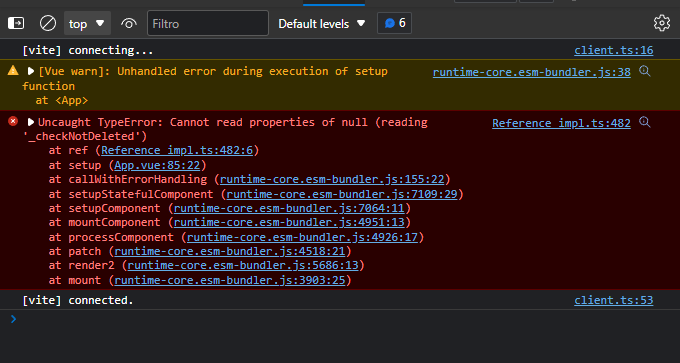Click 'at <App>' text in warning
The image size is (680, 363).
(x=62, y=101)
